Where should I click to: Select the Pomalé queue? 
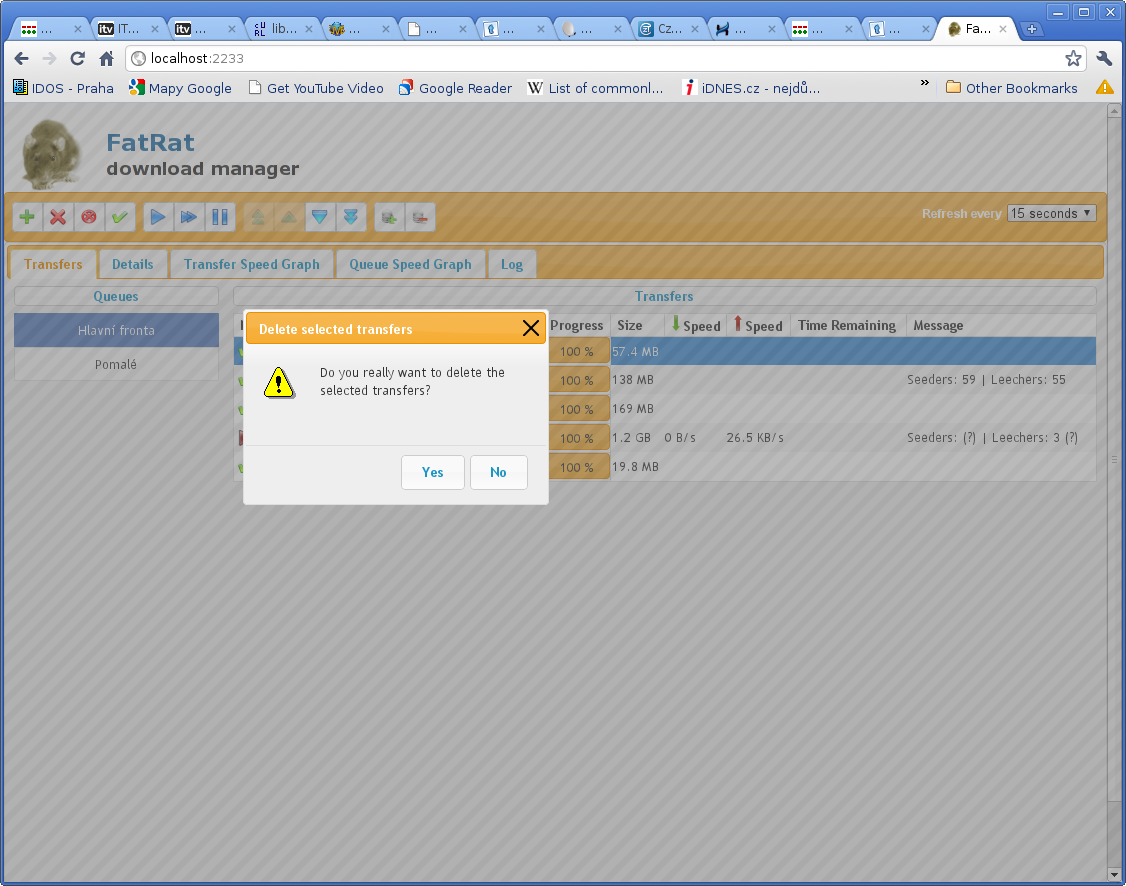116,364
